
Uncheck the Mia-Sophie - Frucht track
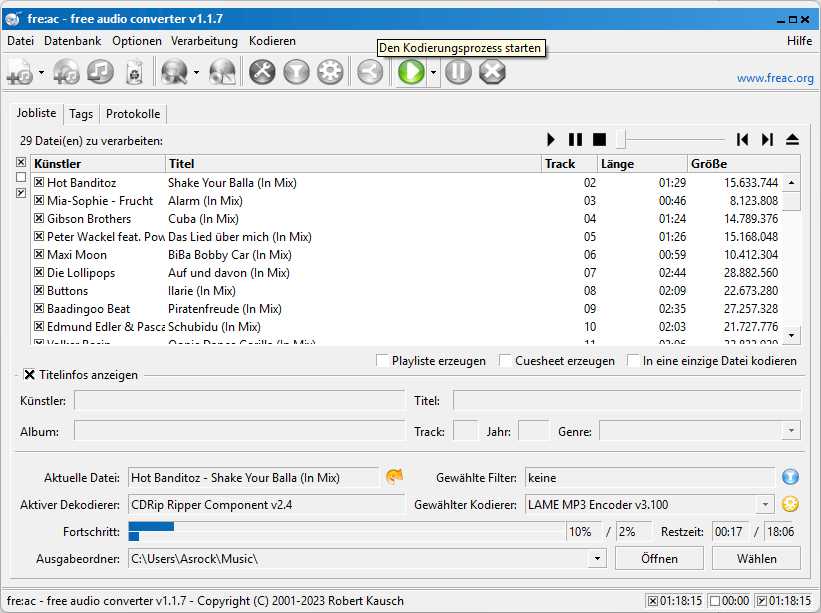pyautogui.click(x=39, y=200)
